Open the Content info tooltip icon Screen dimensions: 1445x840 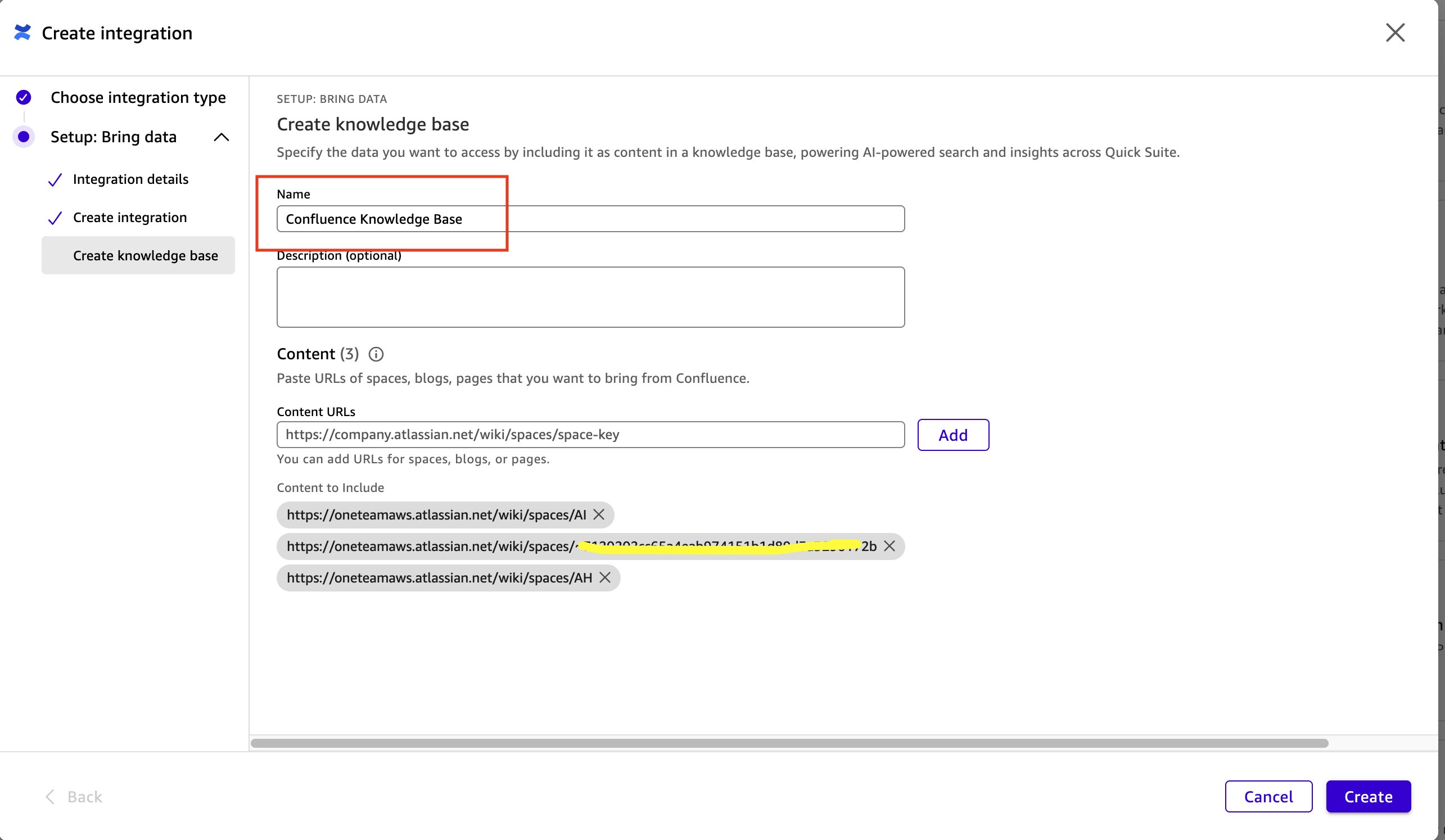pos(376,354)
